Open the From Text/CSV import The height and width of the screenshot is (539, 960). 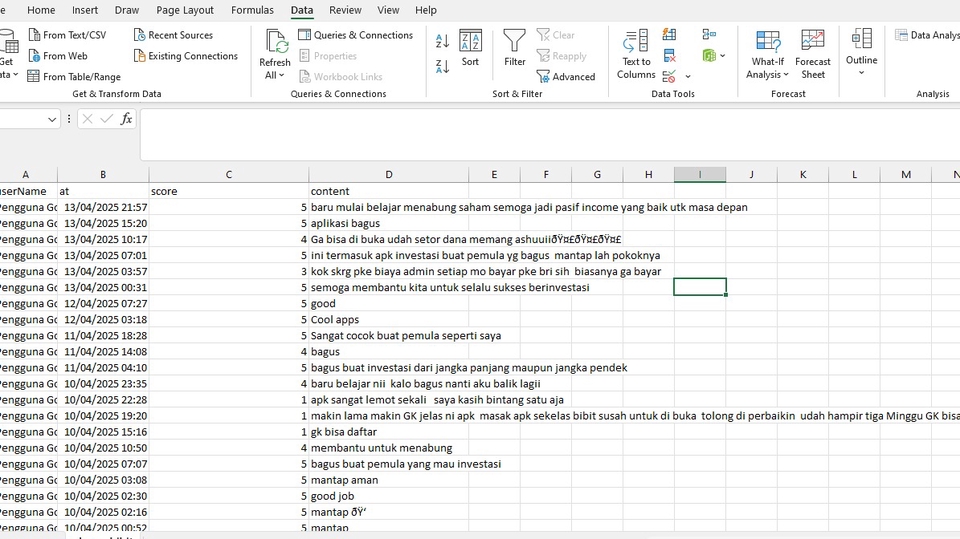[x=67, y=35]
